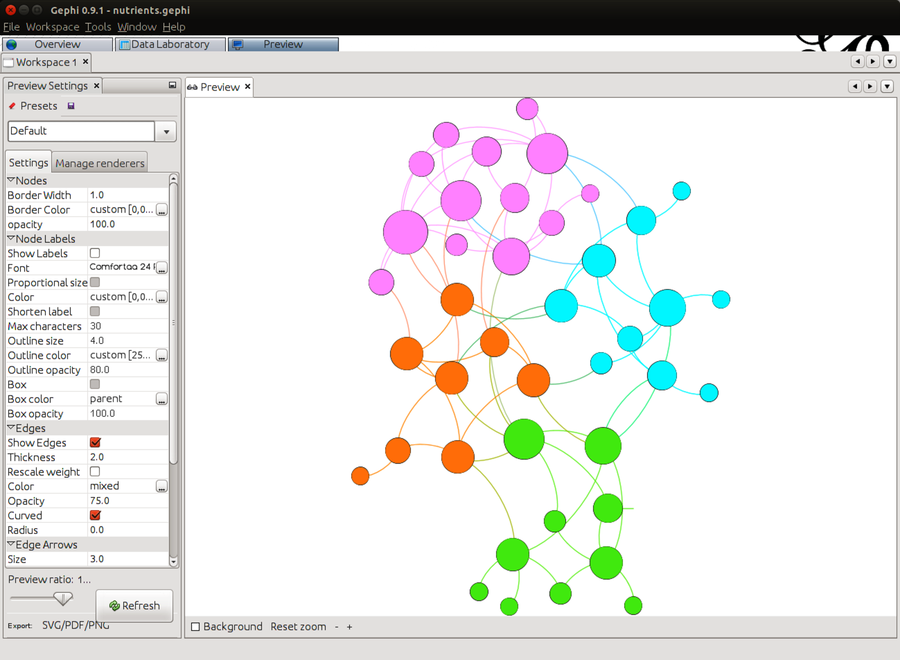
Task: Click the Border Width value 1.0
Action: (127, 195)
